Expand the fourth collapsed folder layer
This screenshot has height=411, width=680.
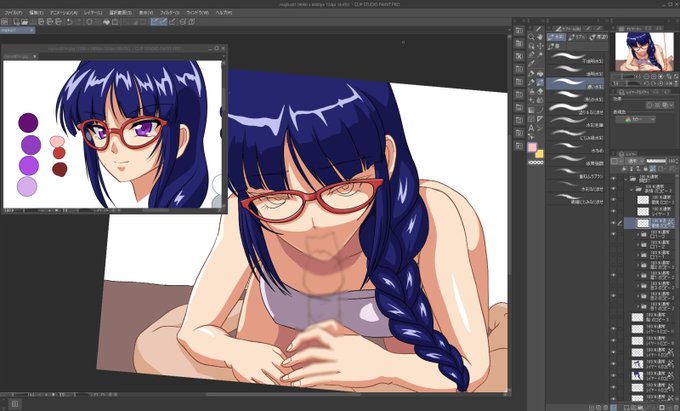coord(638,265)
